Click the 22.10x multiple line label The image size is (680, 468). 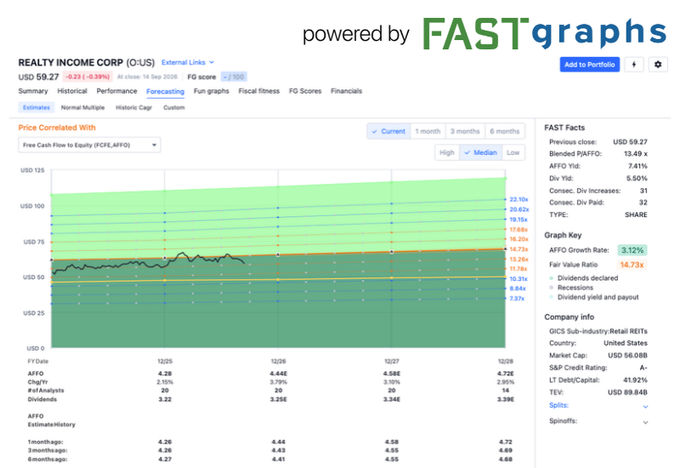tap(519, 200)
